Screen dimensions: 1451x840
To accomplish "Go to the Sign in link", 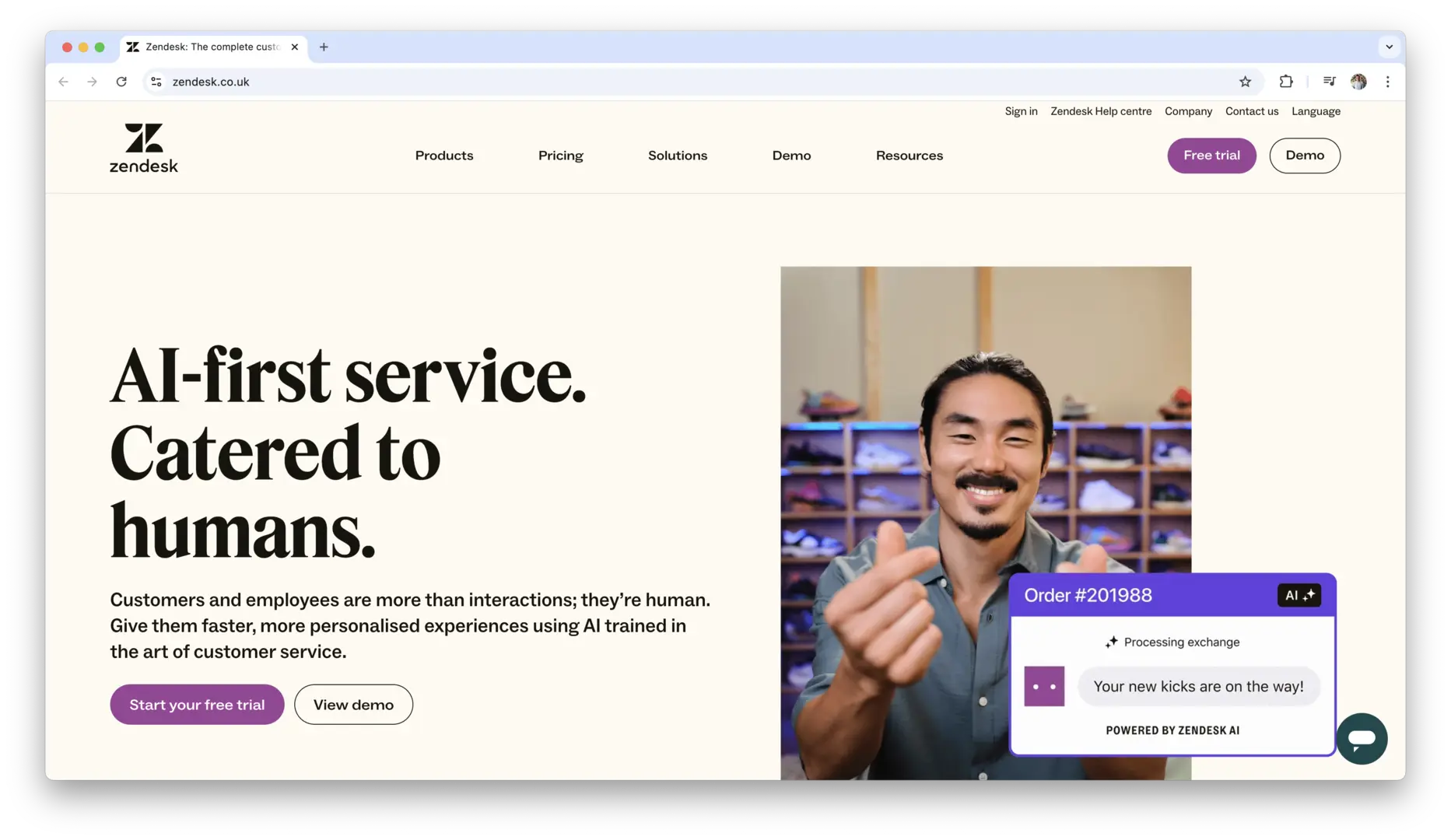I will [x=1021, y=111].
